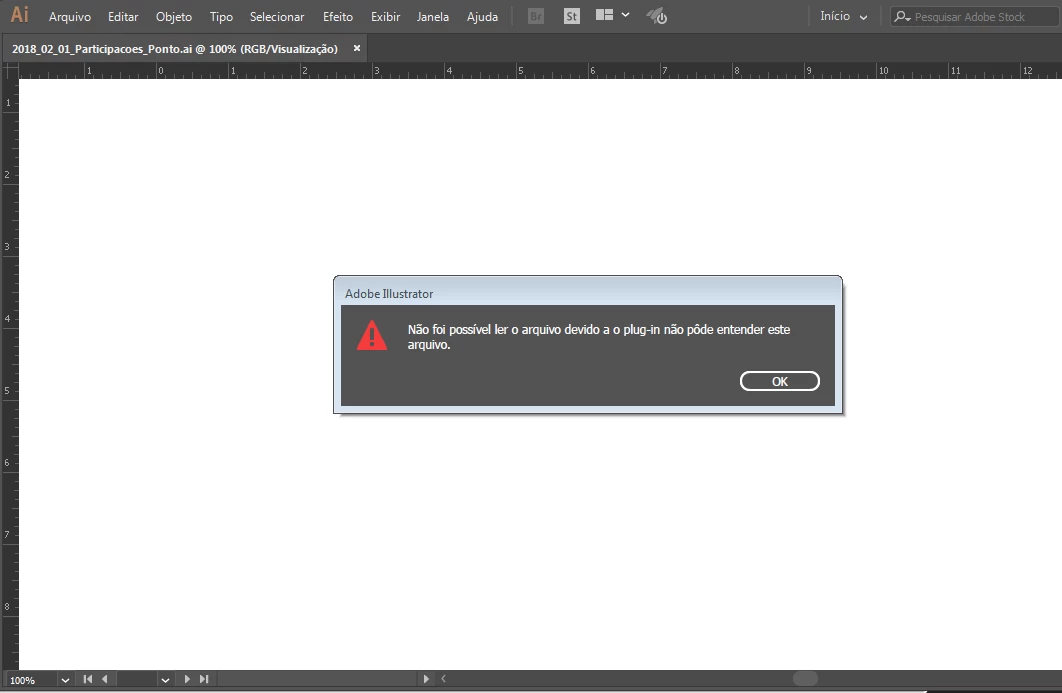Click the Pesquisar Adobe Stock search field
The height and width of the screenshot is (693, 1062).
point(975,17)
